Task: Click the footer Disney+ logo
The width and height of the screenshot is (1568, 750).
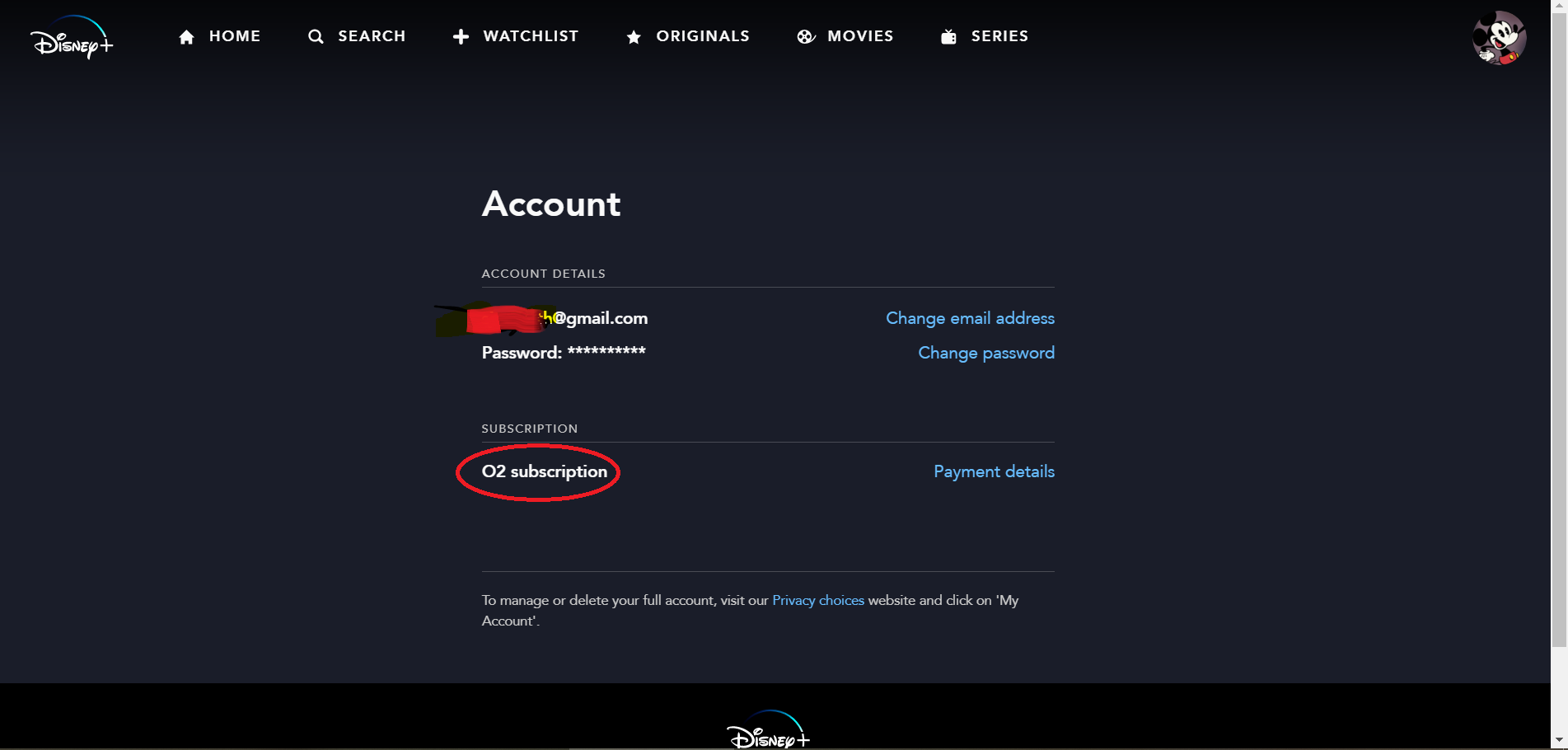Action: 768,730
